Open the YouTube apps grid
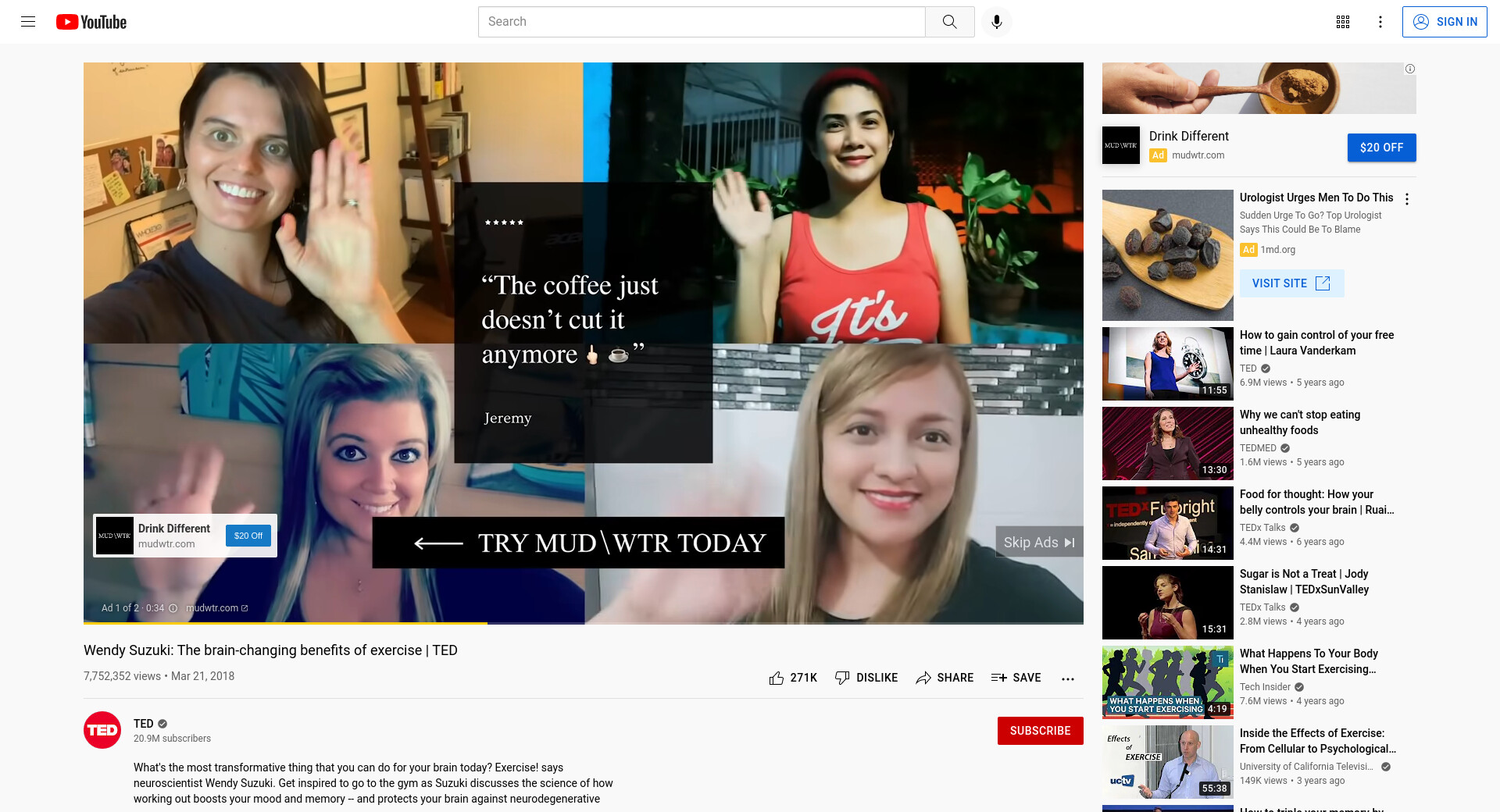Viewport: 1500px width, 812px height. [x=1343, y=22]
